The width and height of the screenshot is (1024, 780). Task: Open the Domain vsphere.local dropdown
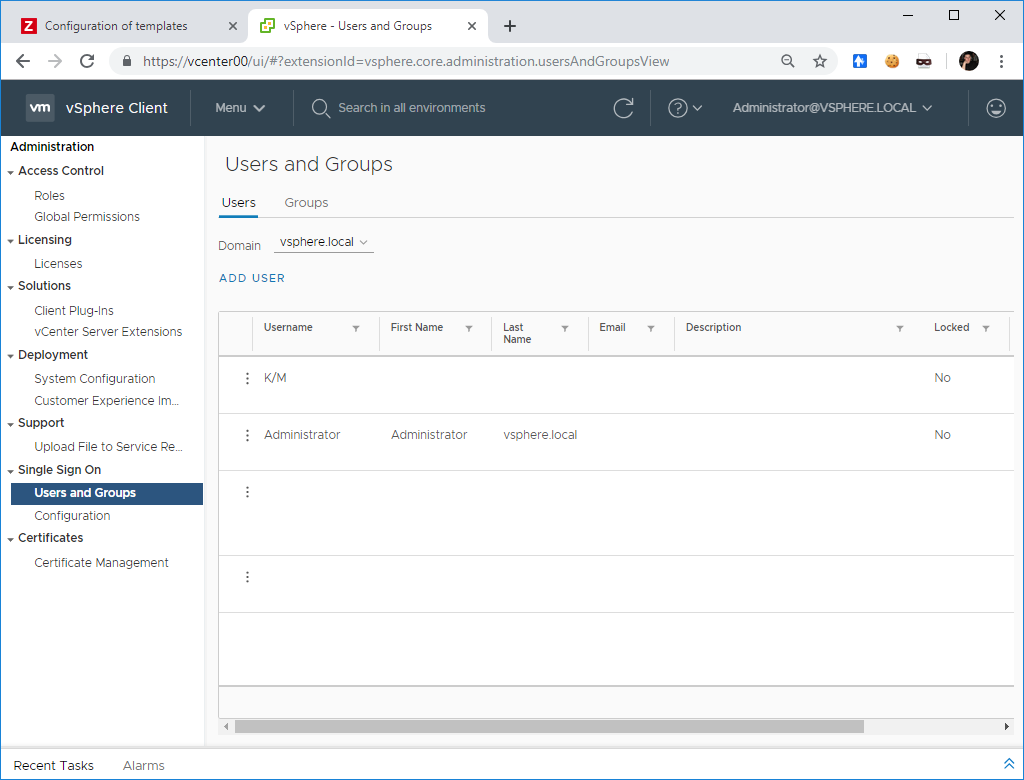323,242
